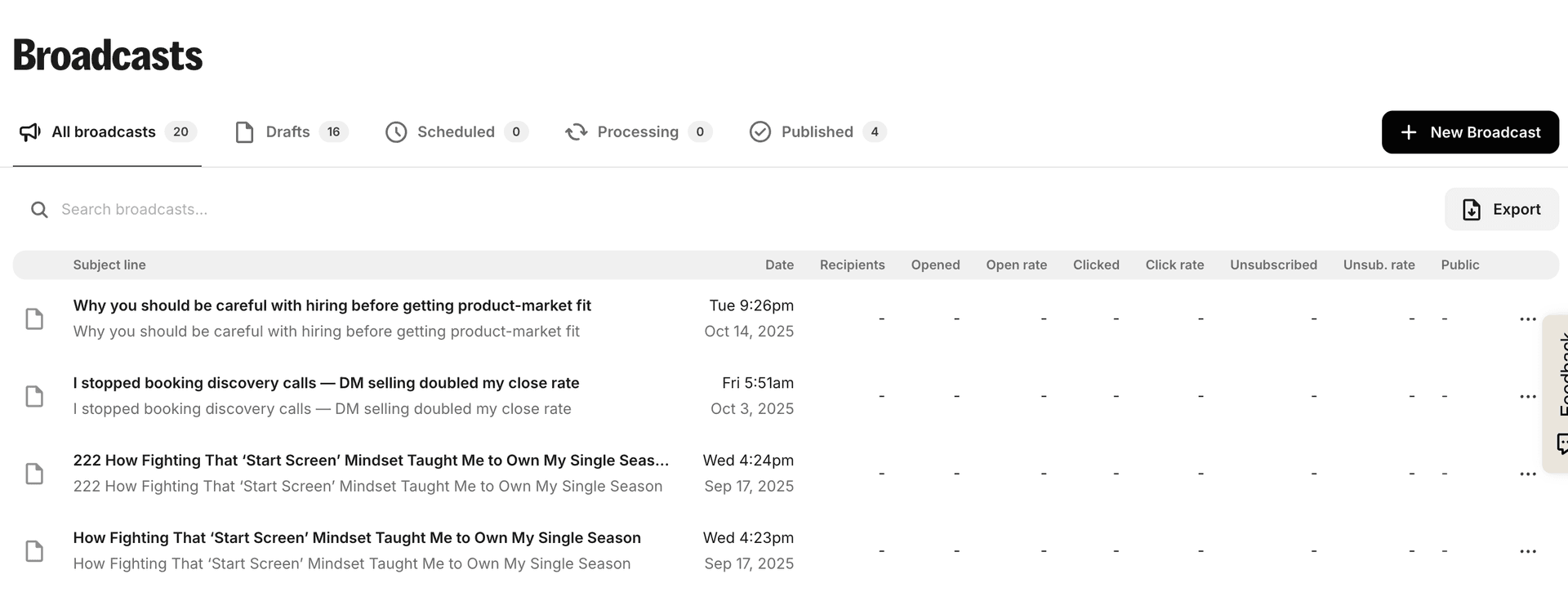Click the Open rate column header
Viewport: 1568px width, 601px height.
1016,265
